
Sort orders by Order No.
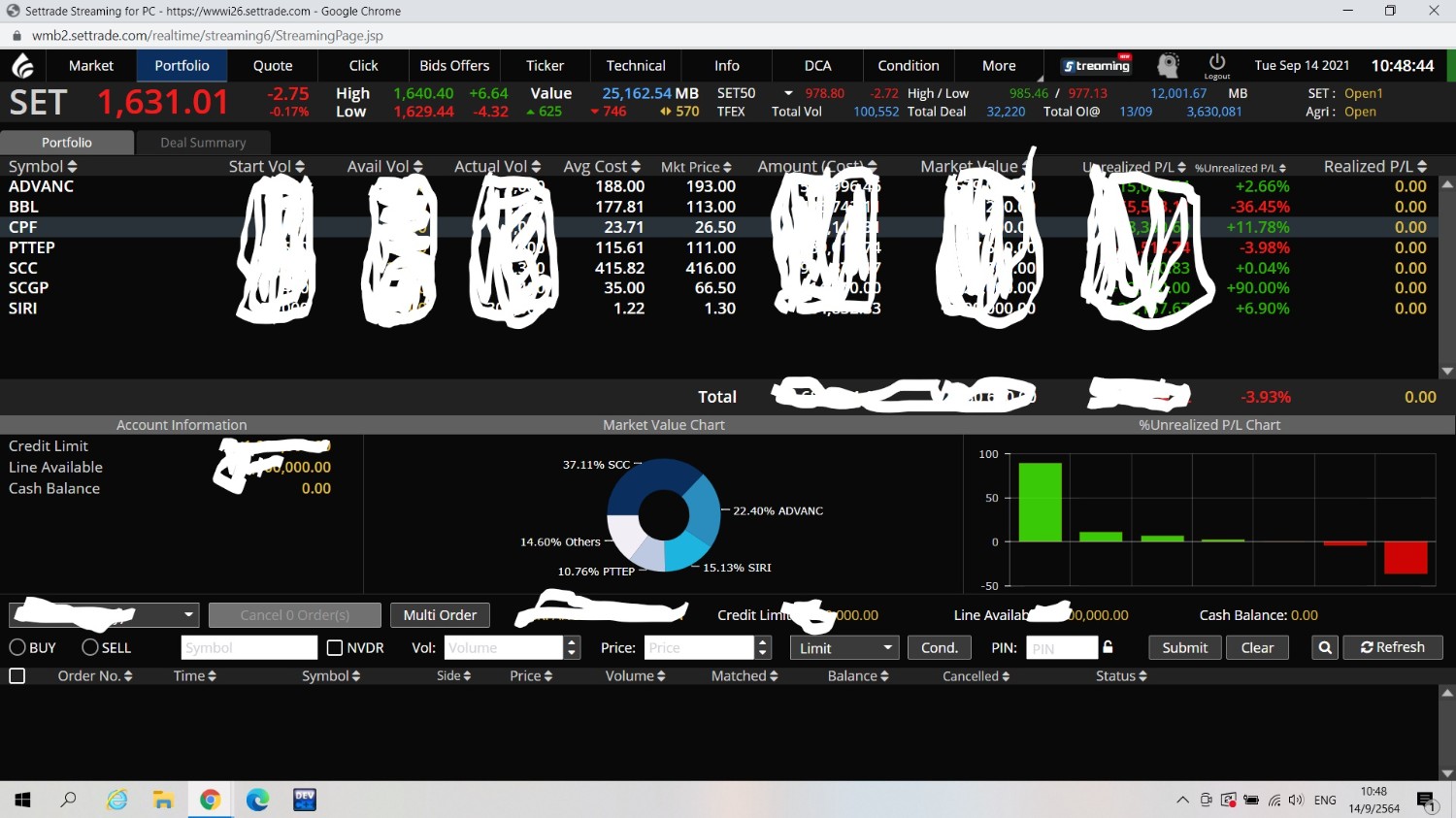coord(95,675)
